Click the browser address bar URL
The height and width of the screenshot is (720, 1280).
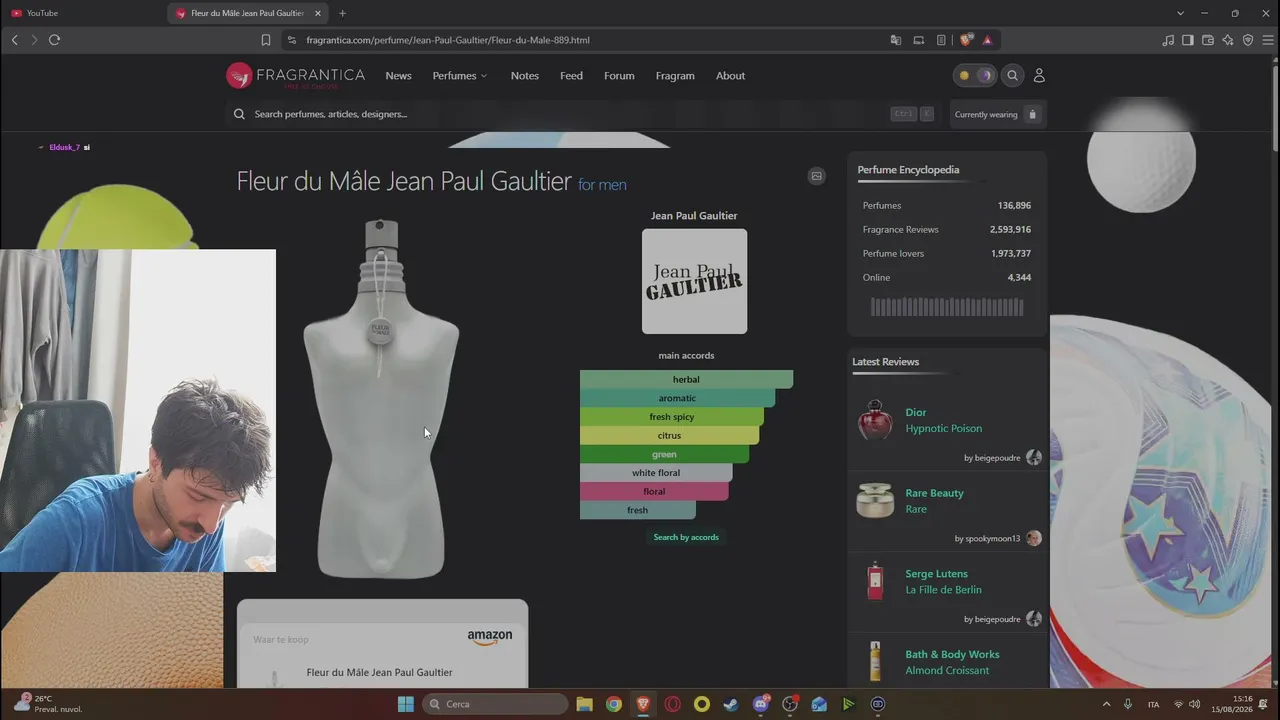point(448,40)
